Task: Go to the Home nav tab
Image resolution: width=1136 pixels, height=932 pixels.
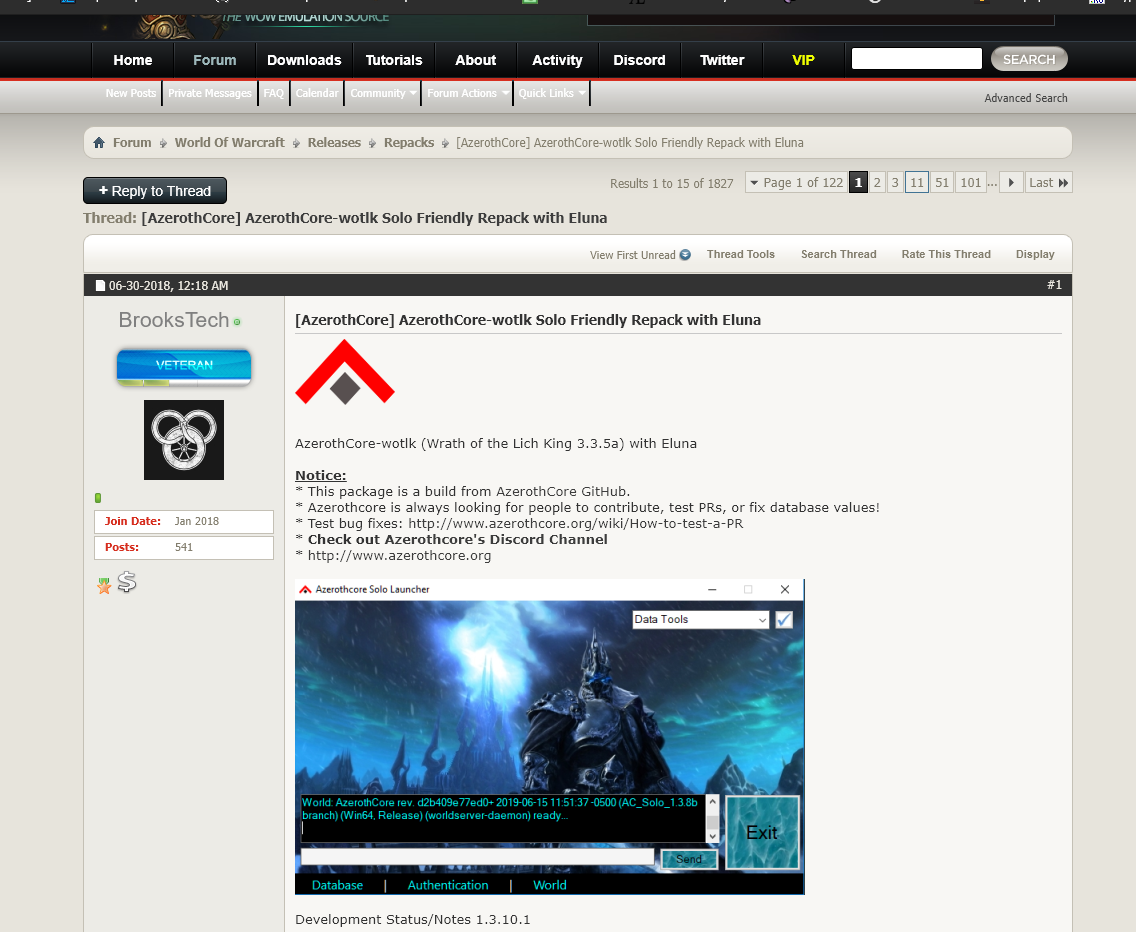Action: click(x=133, y=60)
